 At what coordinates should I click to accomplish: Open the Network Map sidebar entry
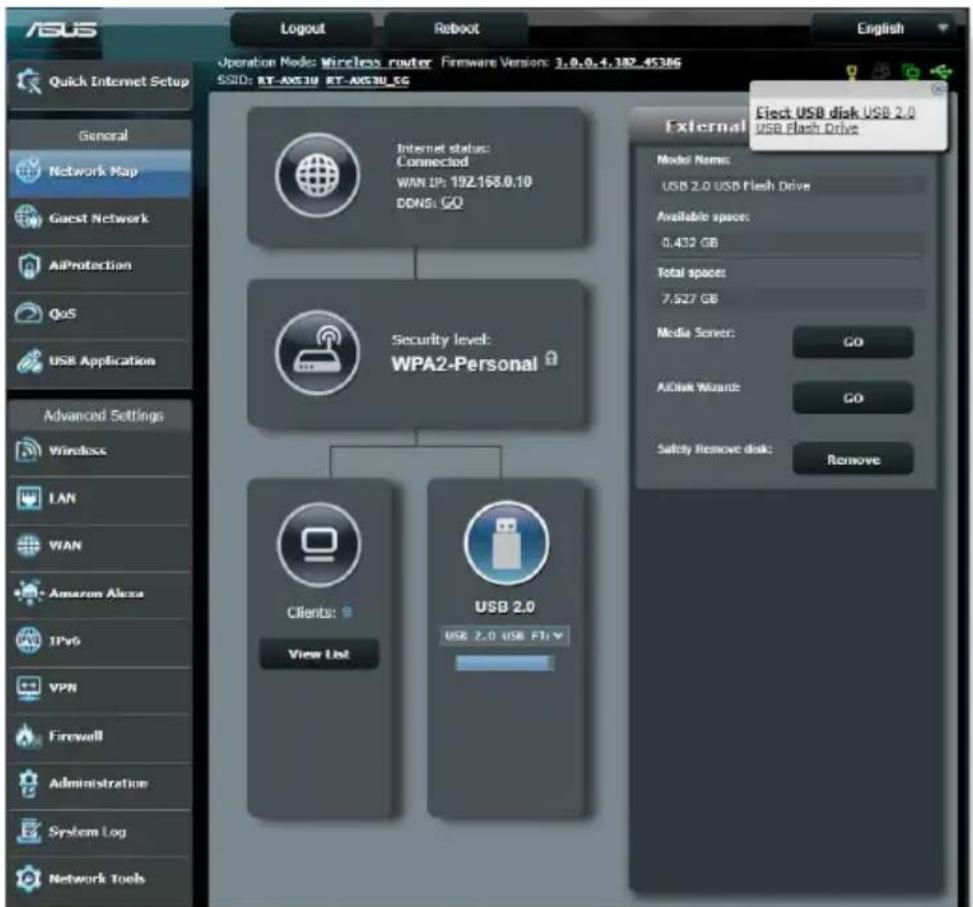click(x=100, y=171)
